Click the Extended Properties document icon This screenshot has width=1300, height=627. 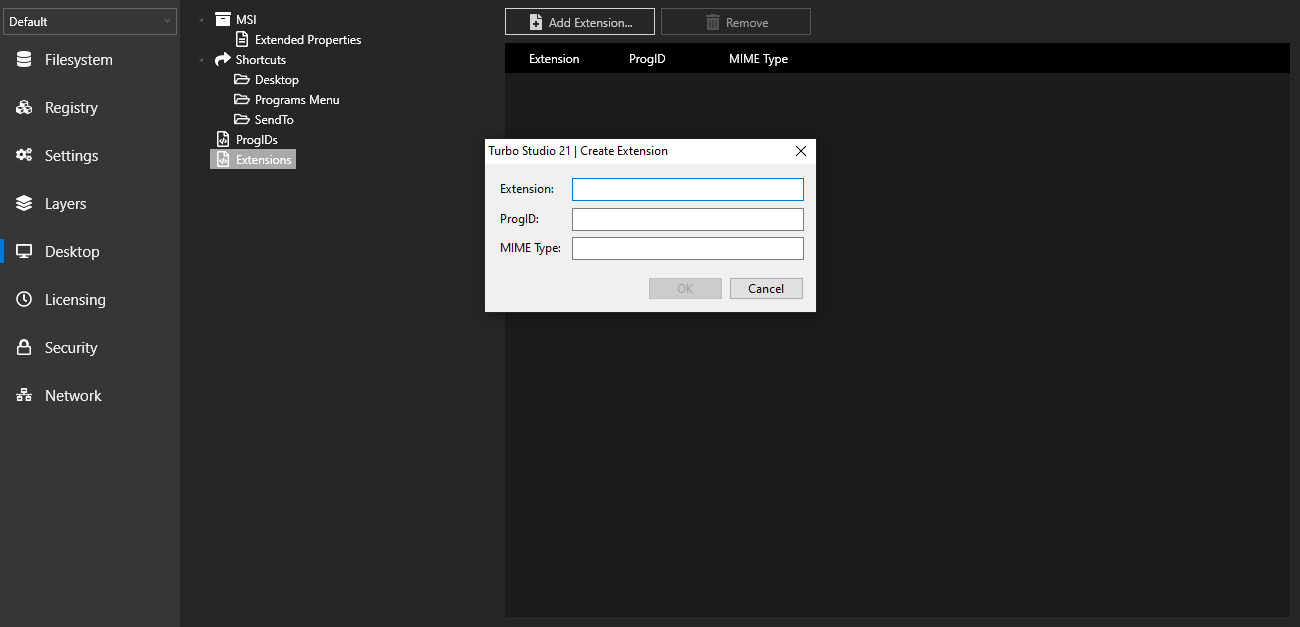[x=242, y=40]
